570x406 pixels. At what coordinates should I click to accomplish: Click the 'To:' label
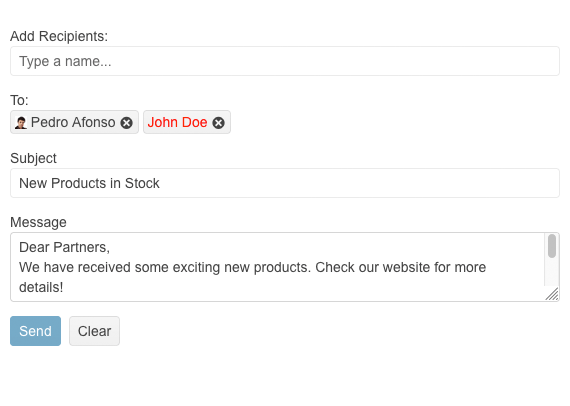point(19,100)
